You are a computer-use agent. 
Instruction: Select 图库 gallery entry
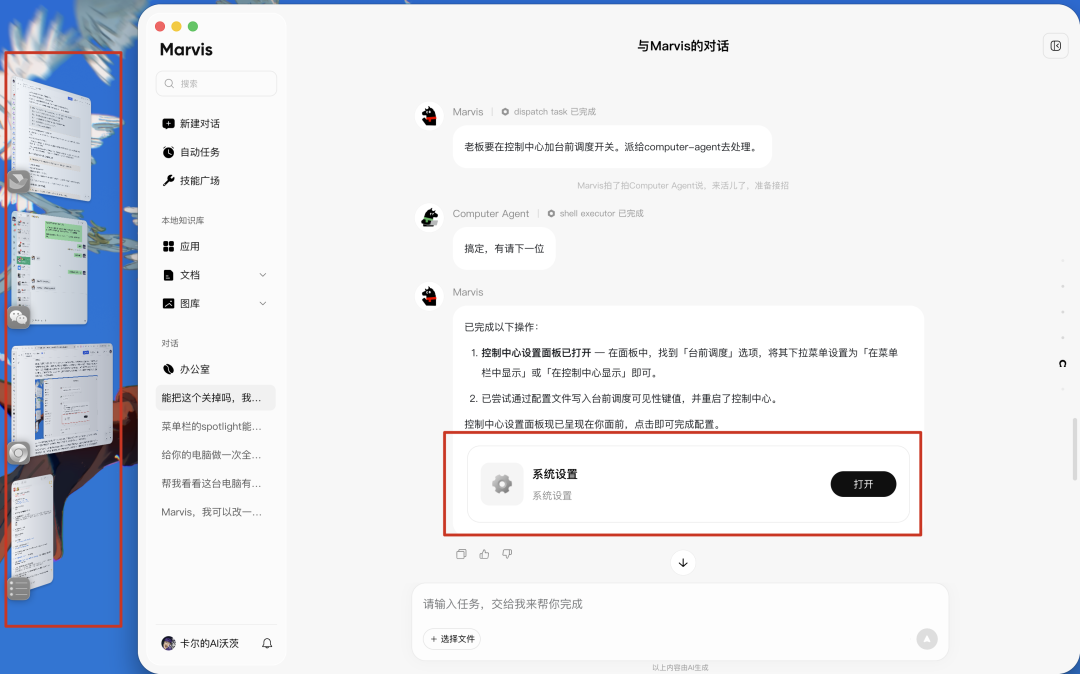click(x=181, y=304)
